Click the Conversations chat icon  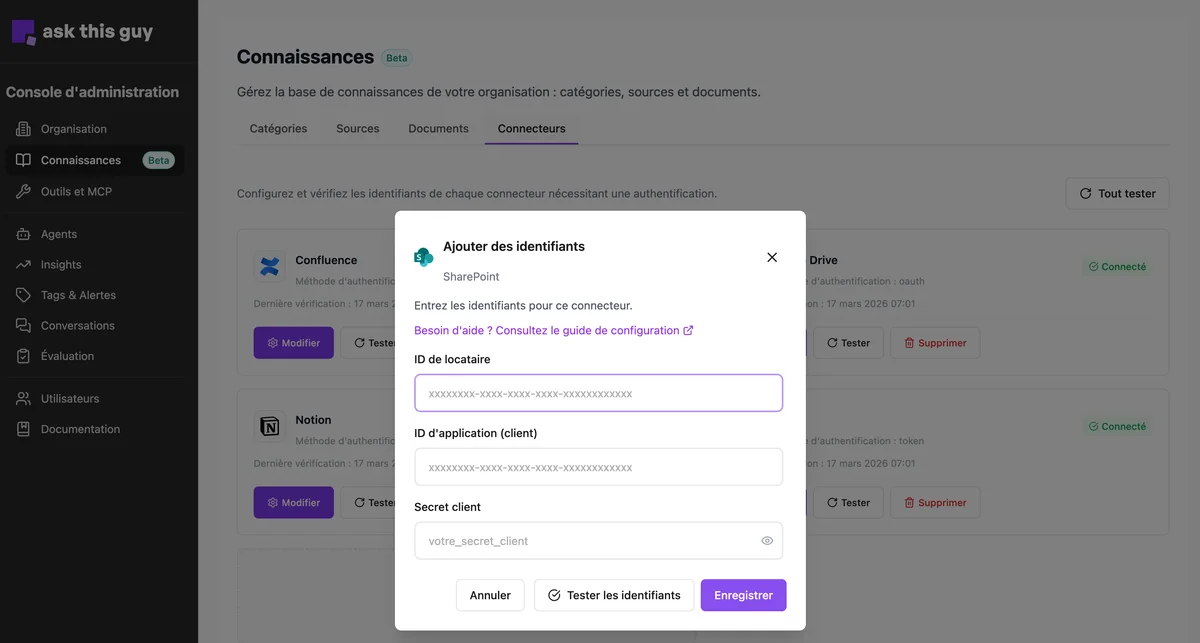23,326
